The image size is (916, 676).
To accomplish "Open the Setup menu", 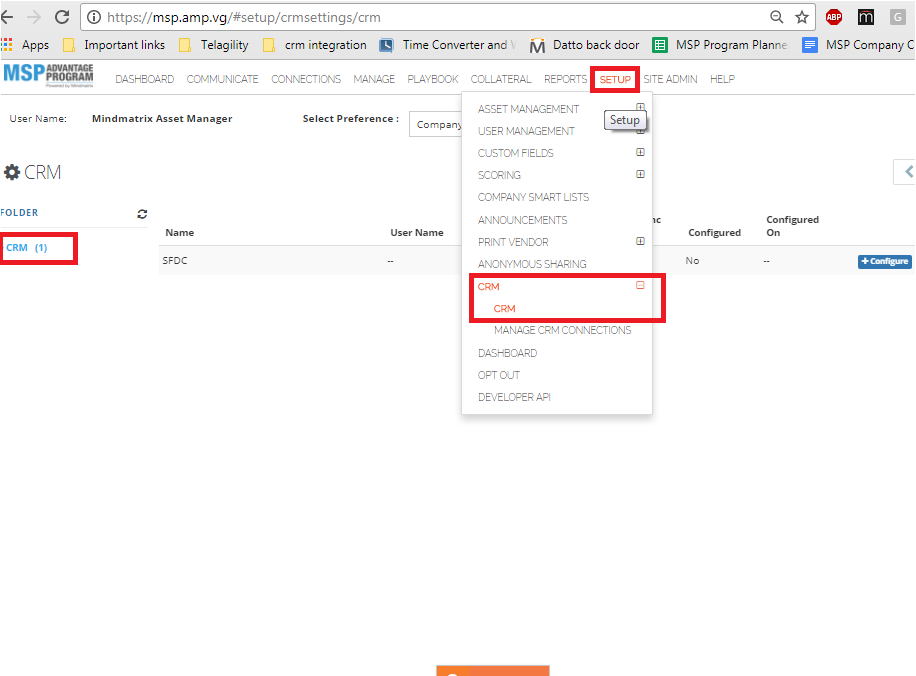I will coord(615,79).
